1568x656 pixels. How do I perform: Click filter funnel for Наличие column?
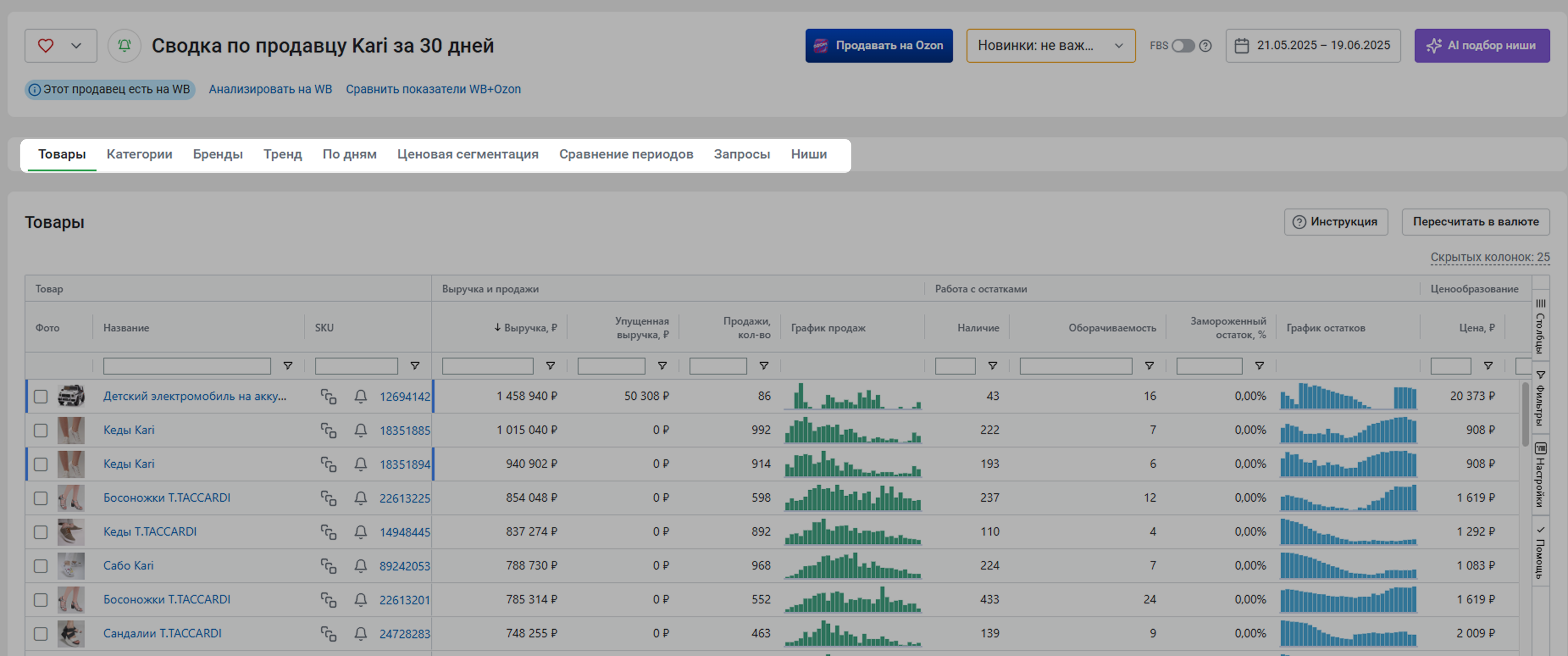[x=993, y=365]
